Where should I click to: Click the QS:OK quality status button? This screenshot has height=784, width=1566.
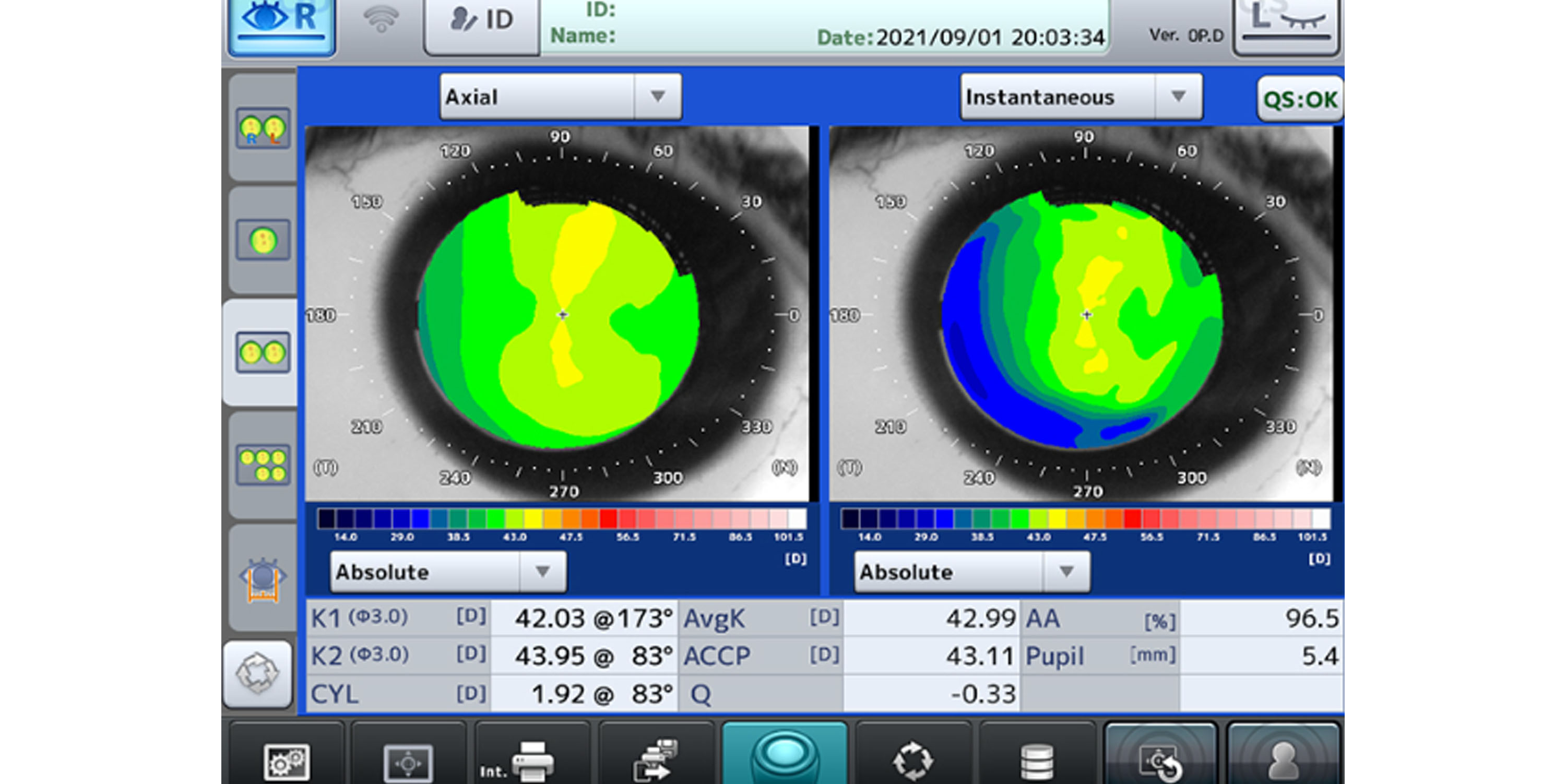click(1299, 99)
